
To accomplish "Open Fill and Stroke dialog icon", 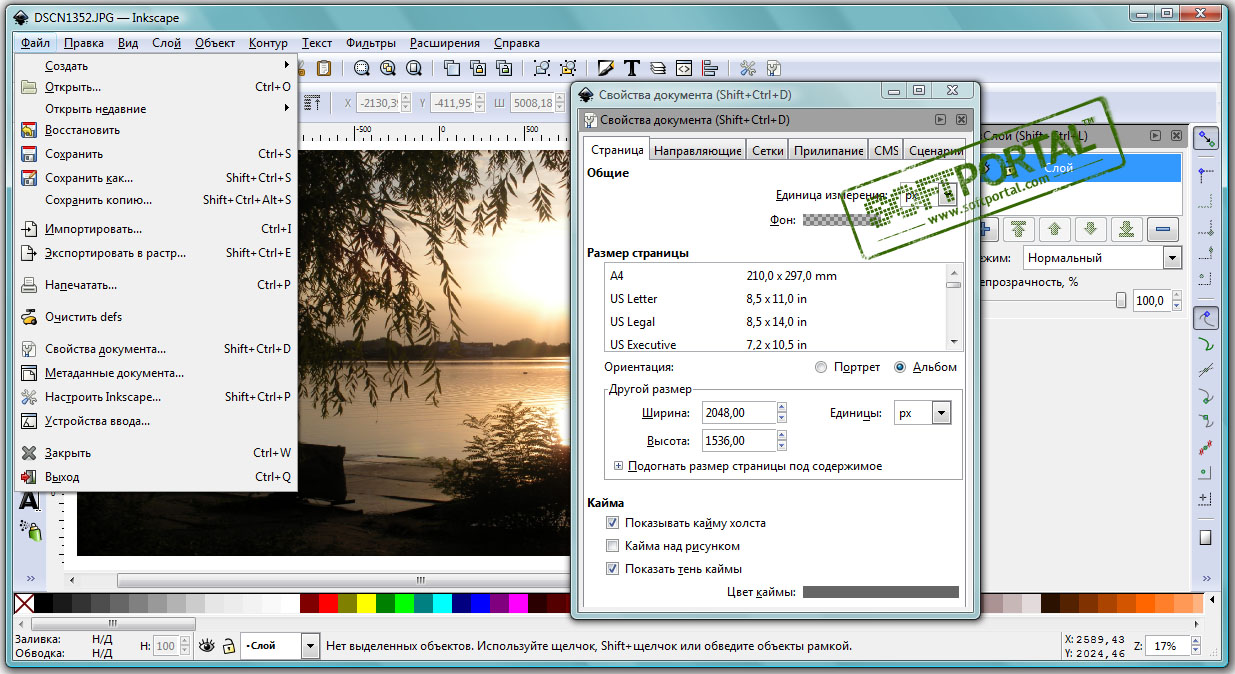I will (606, 68).
